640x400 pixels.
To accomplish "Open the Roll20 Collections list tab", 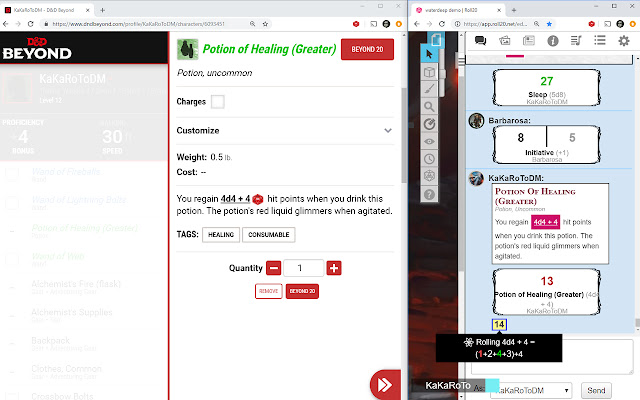I will pyautogui.click(x=600, y=40).
